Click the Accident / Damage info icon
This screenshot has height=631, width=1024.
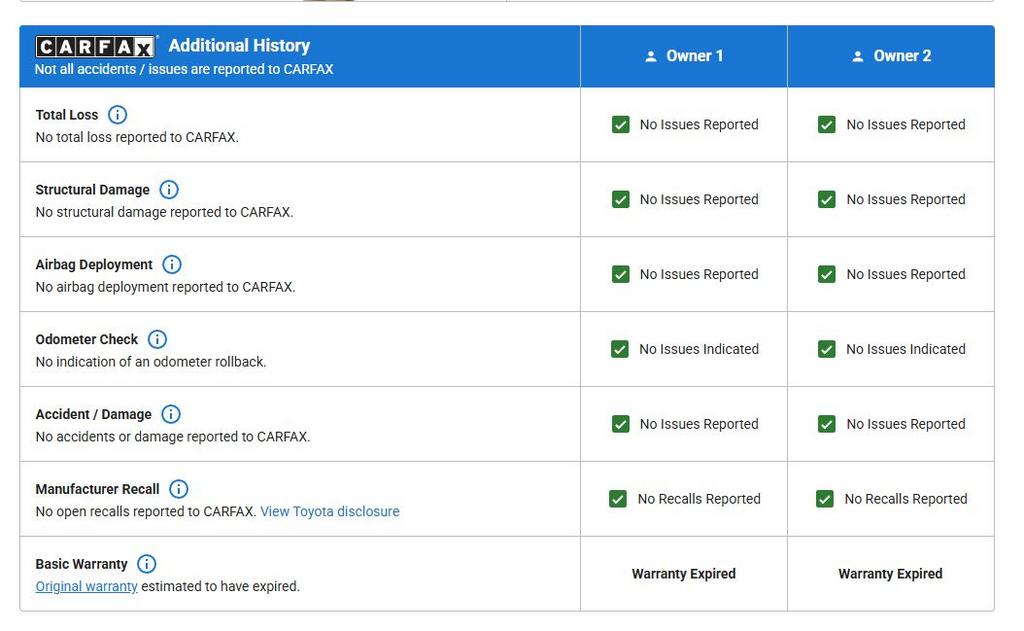tap(171, 414)
